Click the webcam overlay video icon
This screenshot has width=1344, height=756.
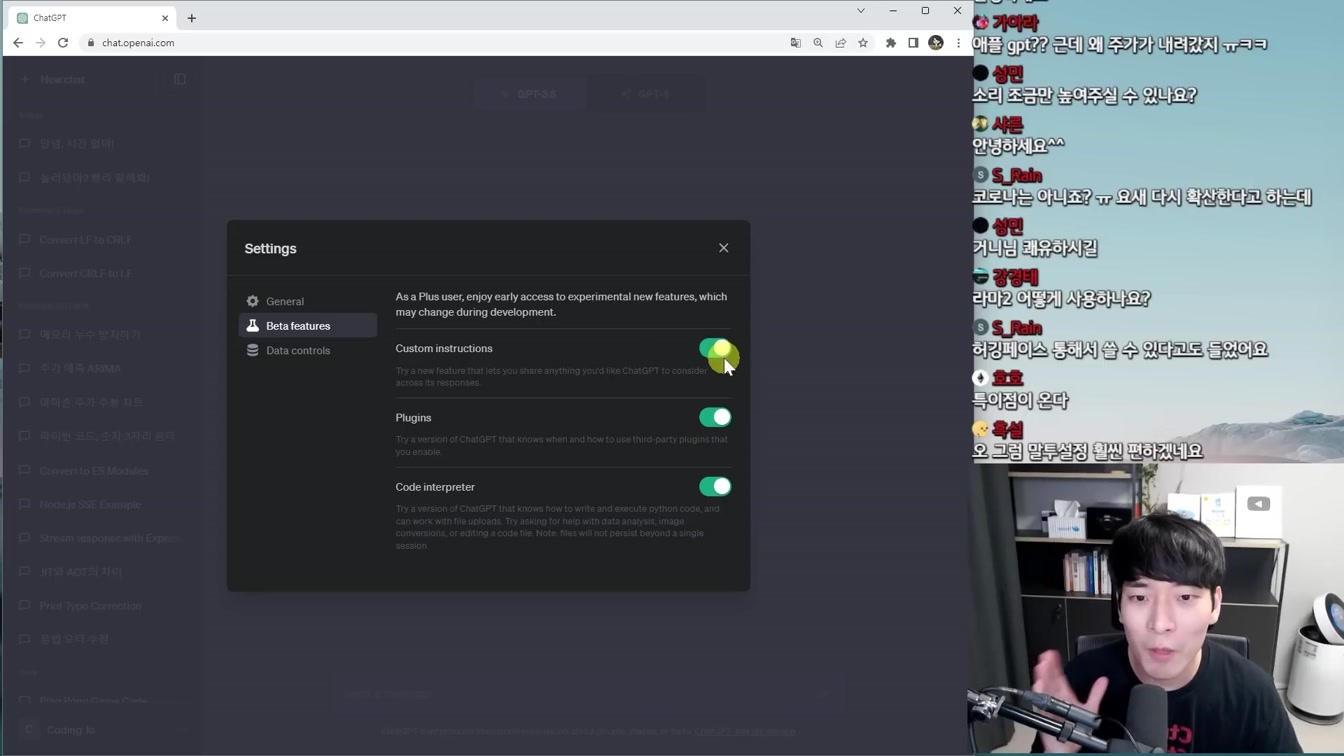coord(1258,504)
